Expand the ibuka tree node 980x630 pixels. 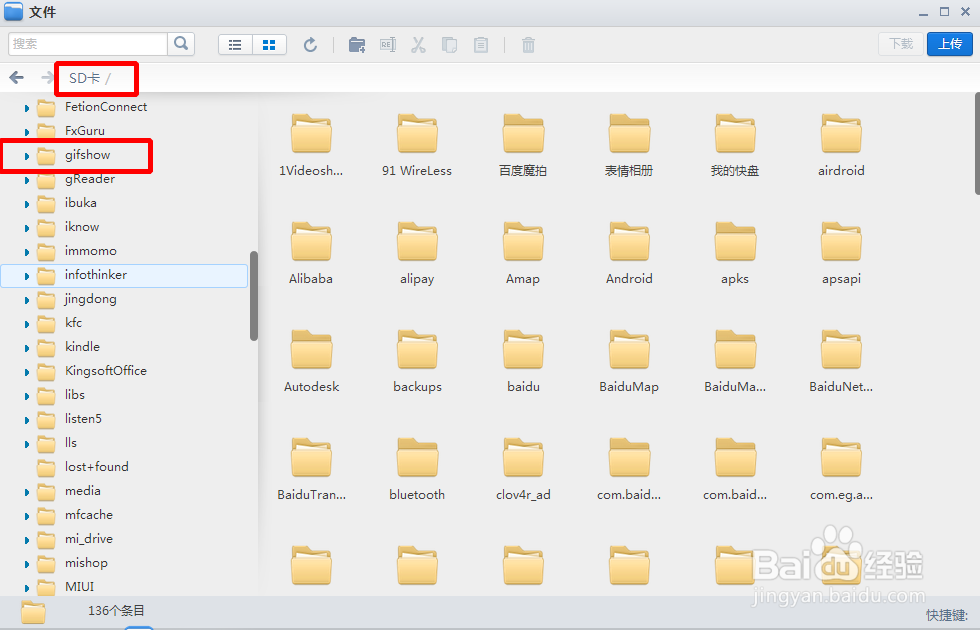(x=26, y=204)
